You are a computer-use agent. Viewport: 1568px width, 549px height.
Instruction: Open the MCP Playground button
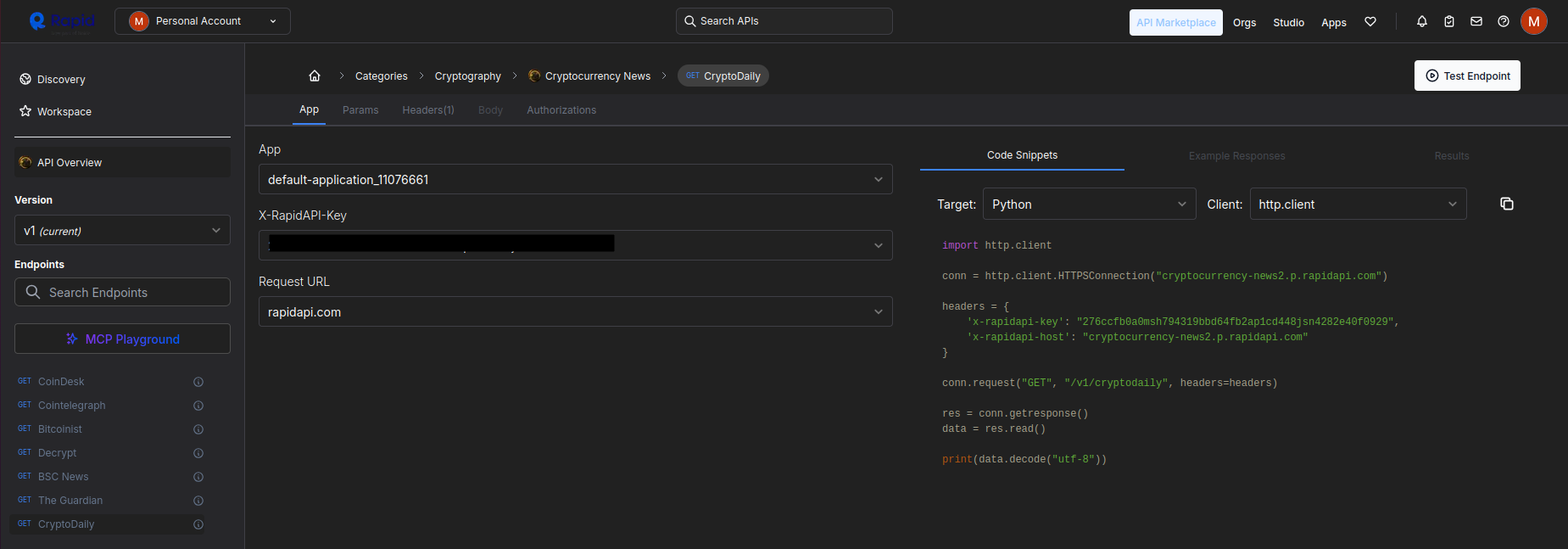tap(122, 339)
